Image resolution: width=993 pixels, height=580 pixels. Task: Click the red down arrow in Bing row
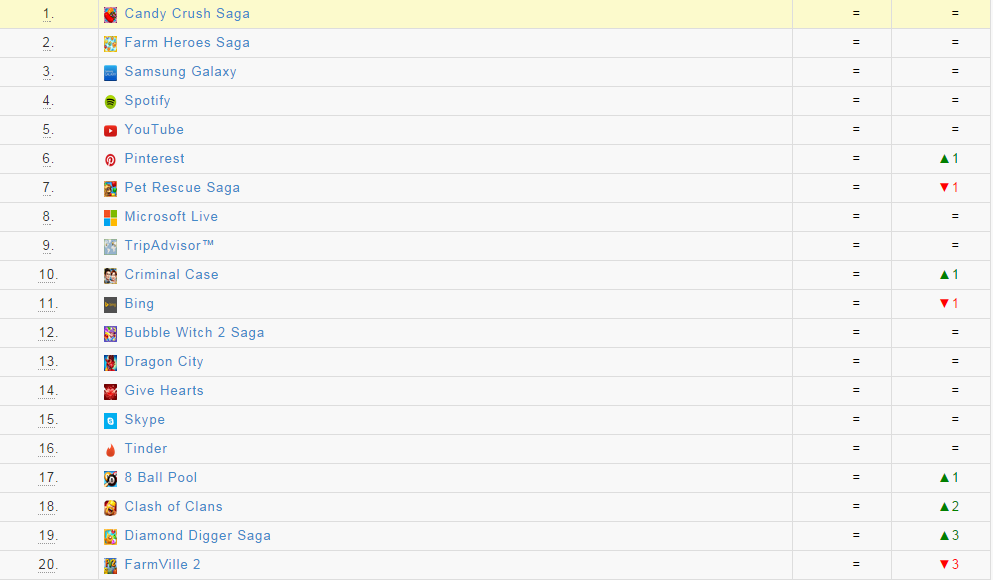point(943,304)
